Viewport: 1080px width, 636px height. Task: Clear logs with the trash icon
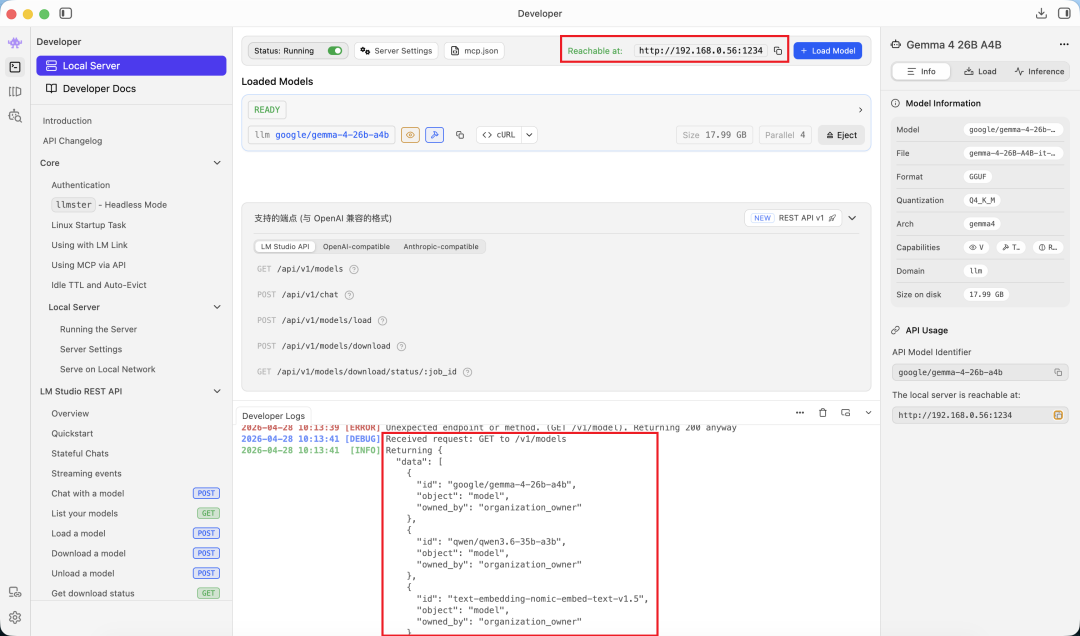822,413
